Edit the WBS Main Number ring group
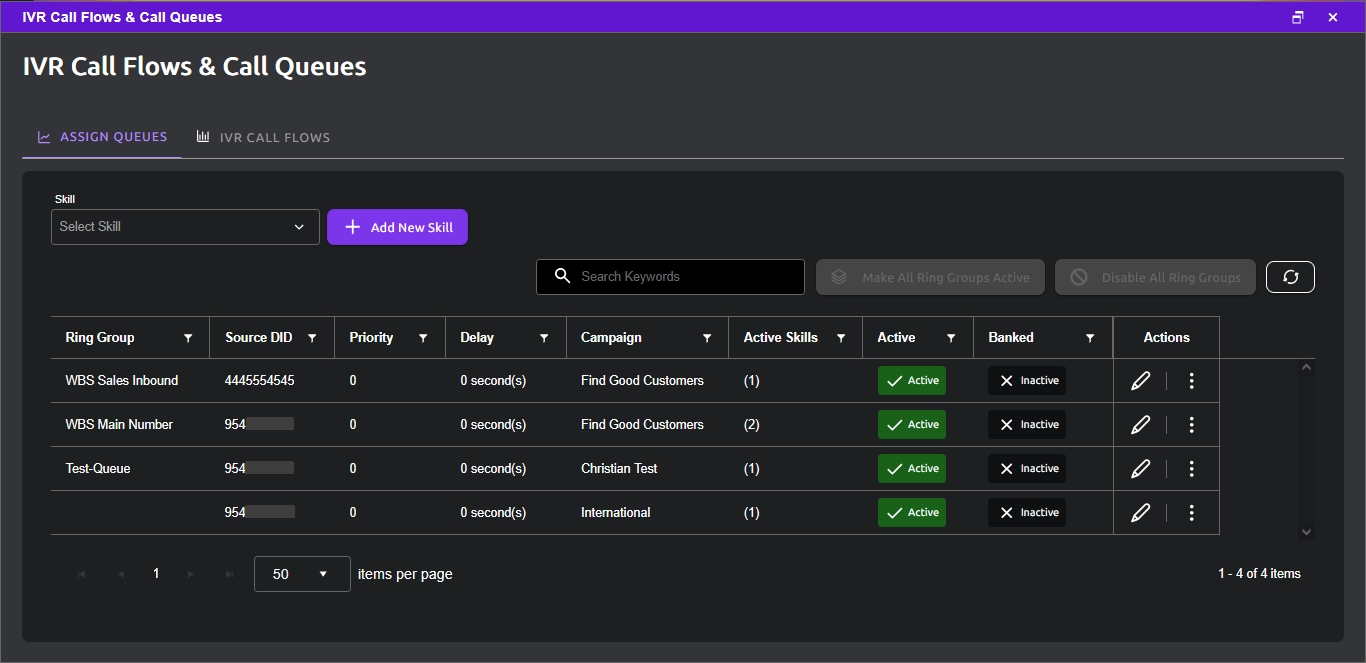1366x663 pixels. 1140,425
